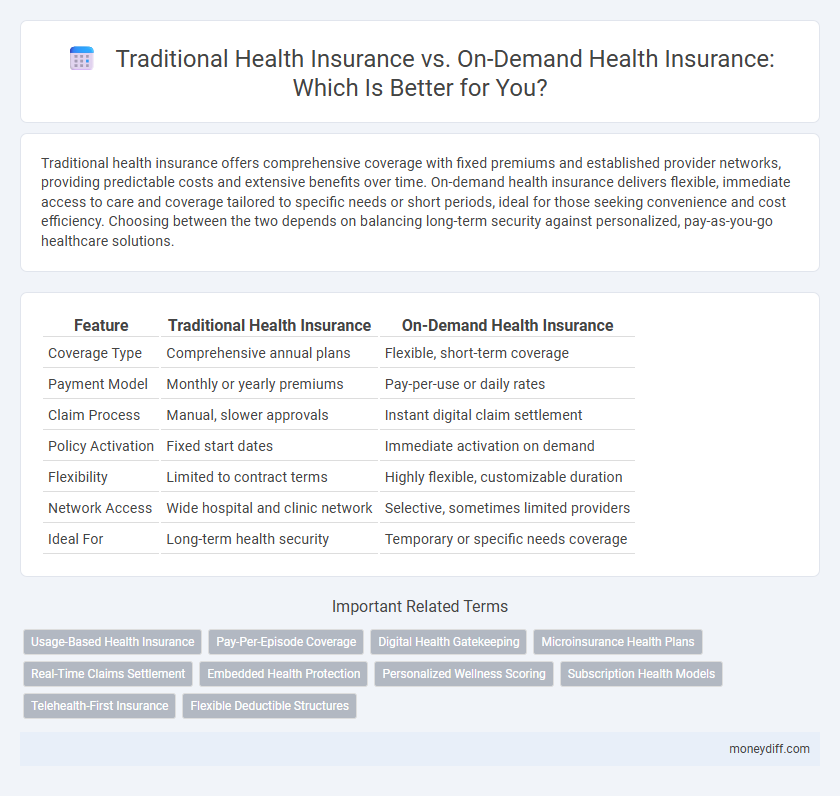This screenshot has width=840, height=796.
Task: Select the Microinsurance Health Plans tag
Action: pos(617,642)
